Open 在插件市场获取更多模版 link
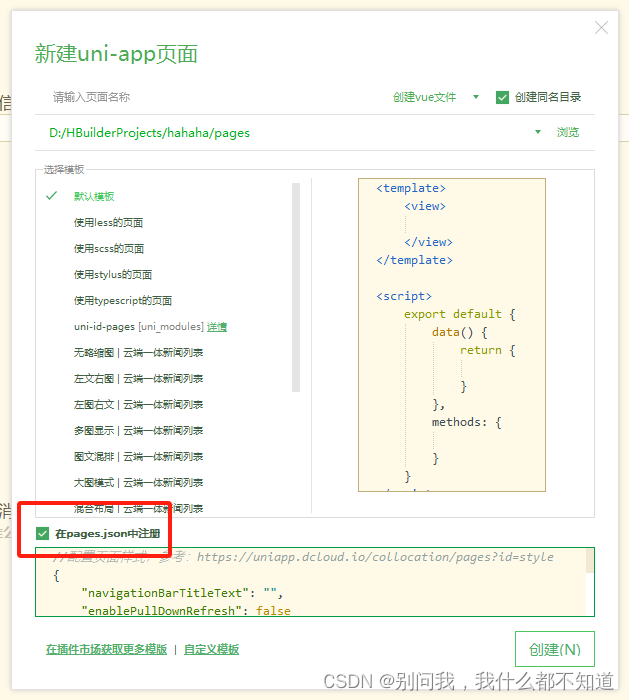The width and height of the screenshot is (629, 700). coord(106,649)
